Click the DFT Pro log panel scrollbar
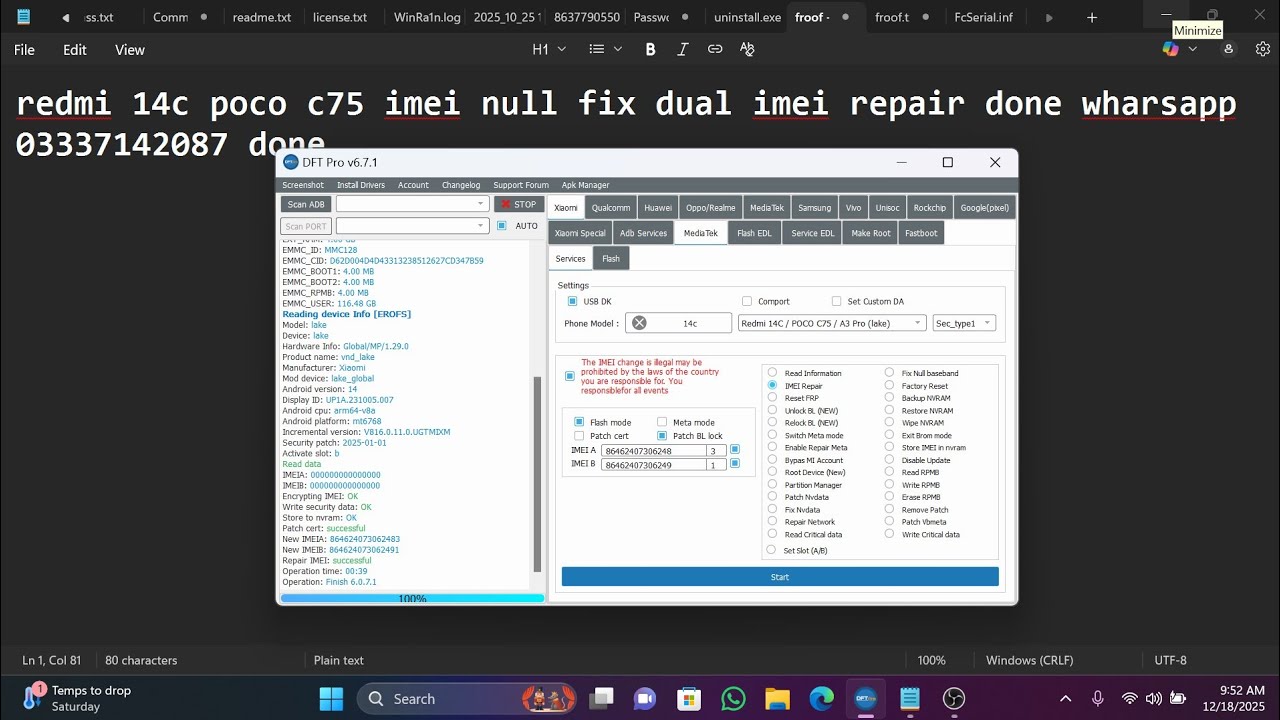 [x=537, y=474]
